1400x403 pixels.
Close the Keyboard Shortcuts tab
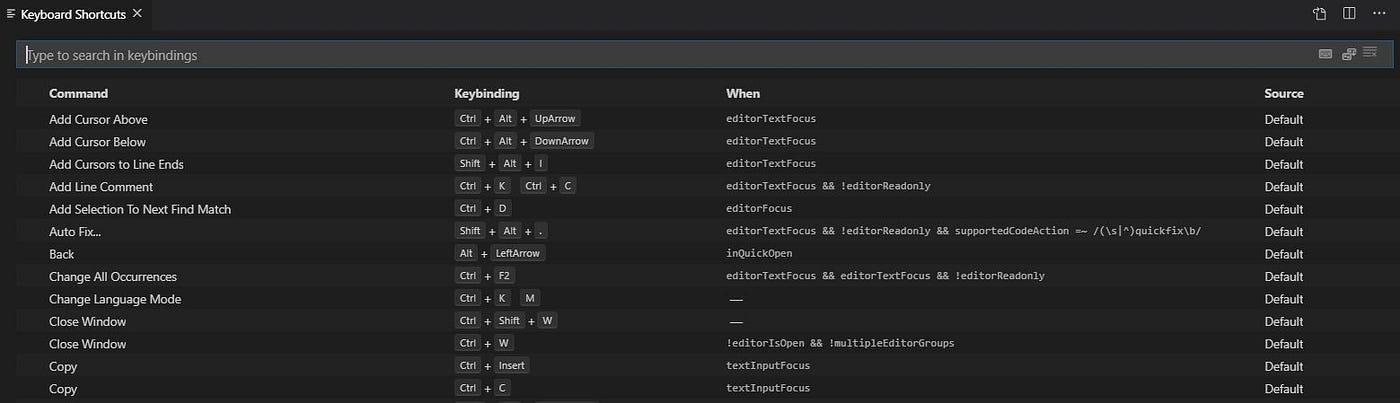[x=137, y=14]
